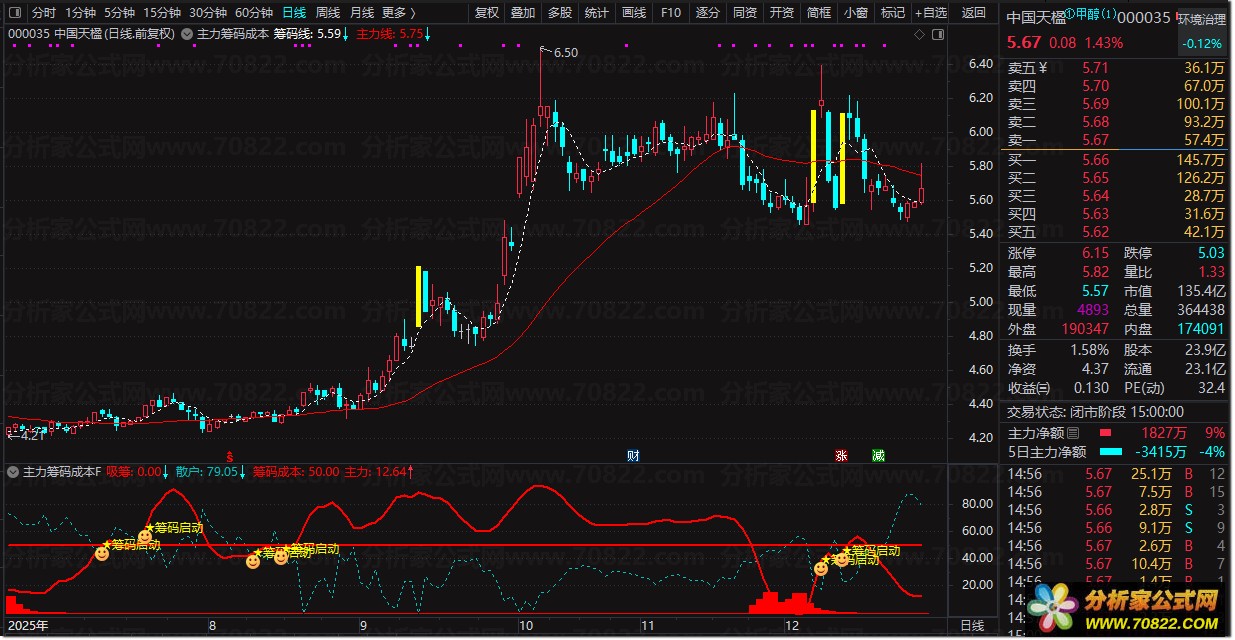Click the 减 event marker icon
Screen dimensions: 1235x640
pyautogui.click(x=878, y=456)
